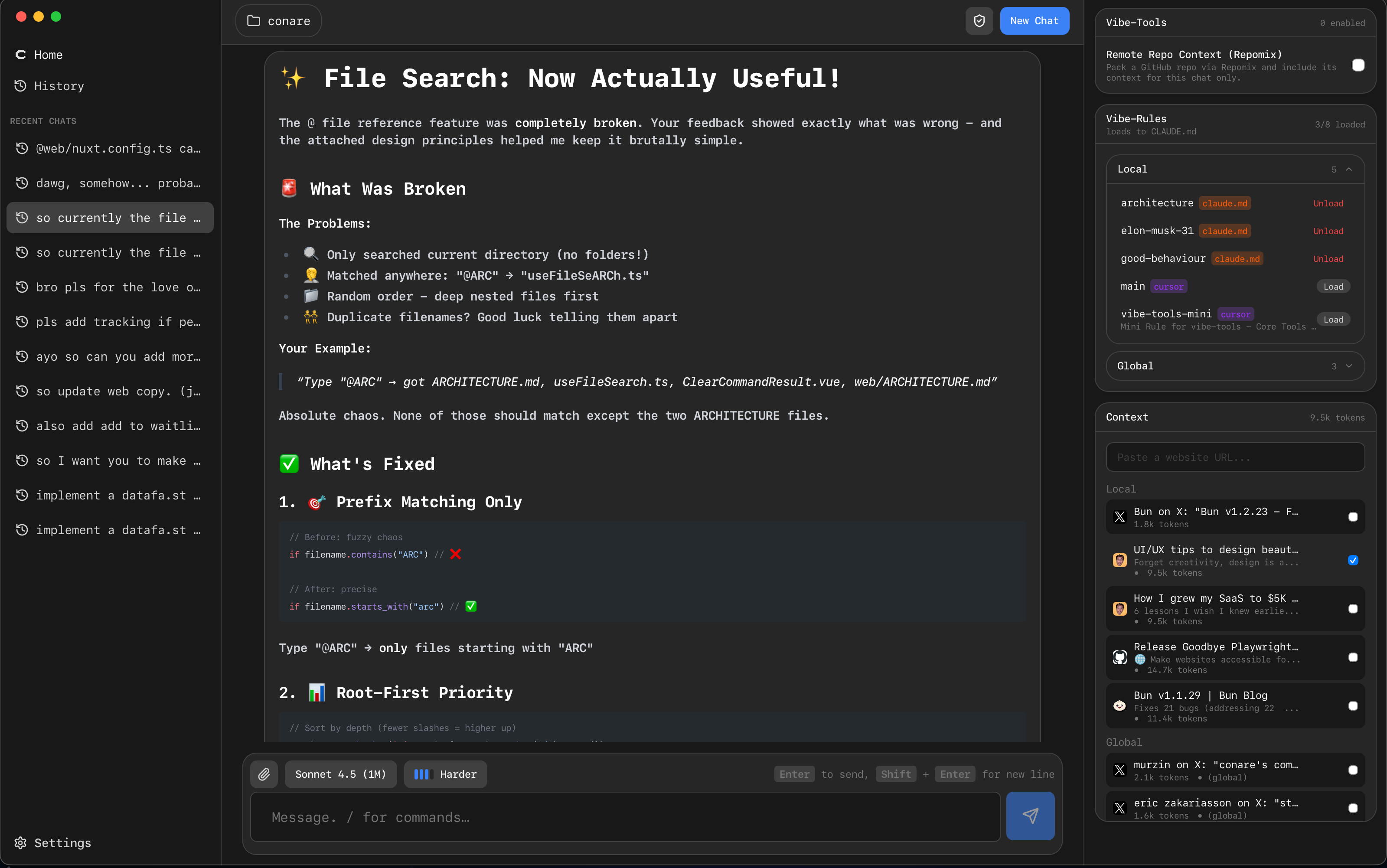This screenshot has width=1387, height=868.
Task: Collapse the Local rules section
Action: (x=1348, y=170)
